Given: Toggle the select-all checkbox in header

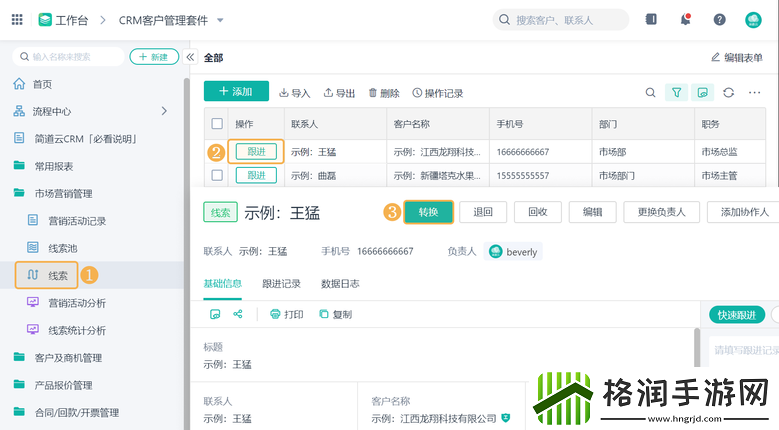Looking at the screenshot, I should click(x=217, y=124).
